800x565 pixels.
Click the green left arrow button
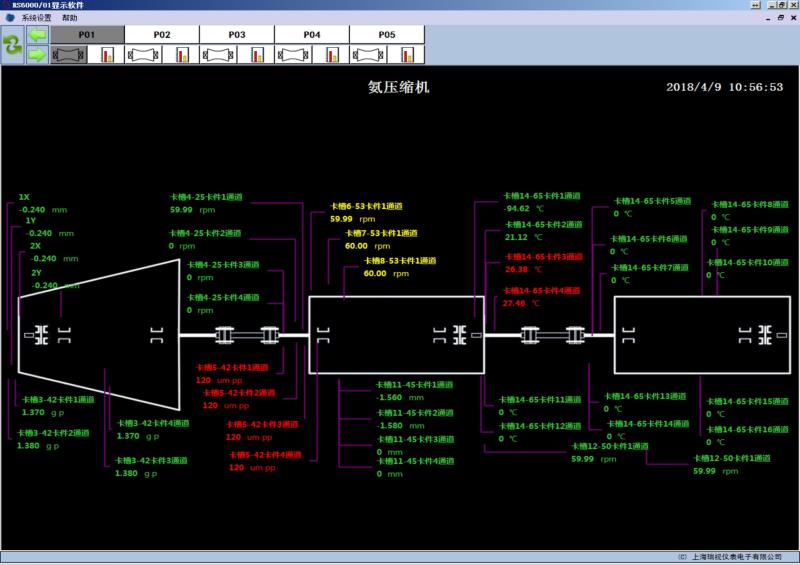(x=37, y=35)
